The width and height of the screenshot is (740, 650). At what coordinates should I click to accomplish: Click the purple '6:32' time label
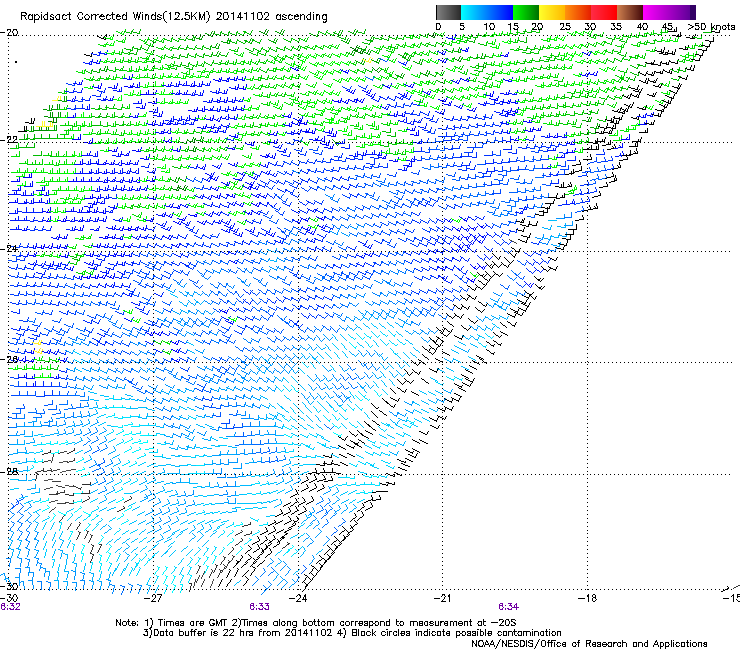click(10, 607)
